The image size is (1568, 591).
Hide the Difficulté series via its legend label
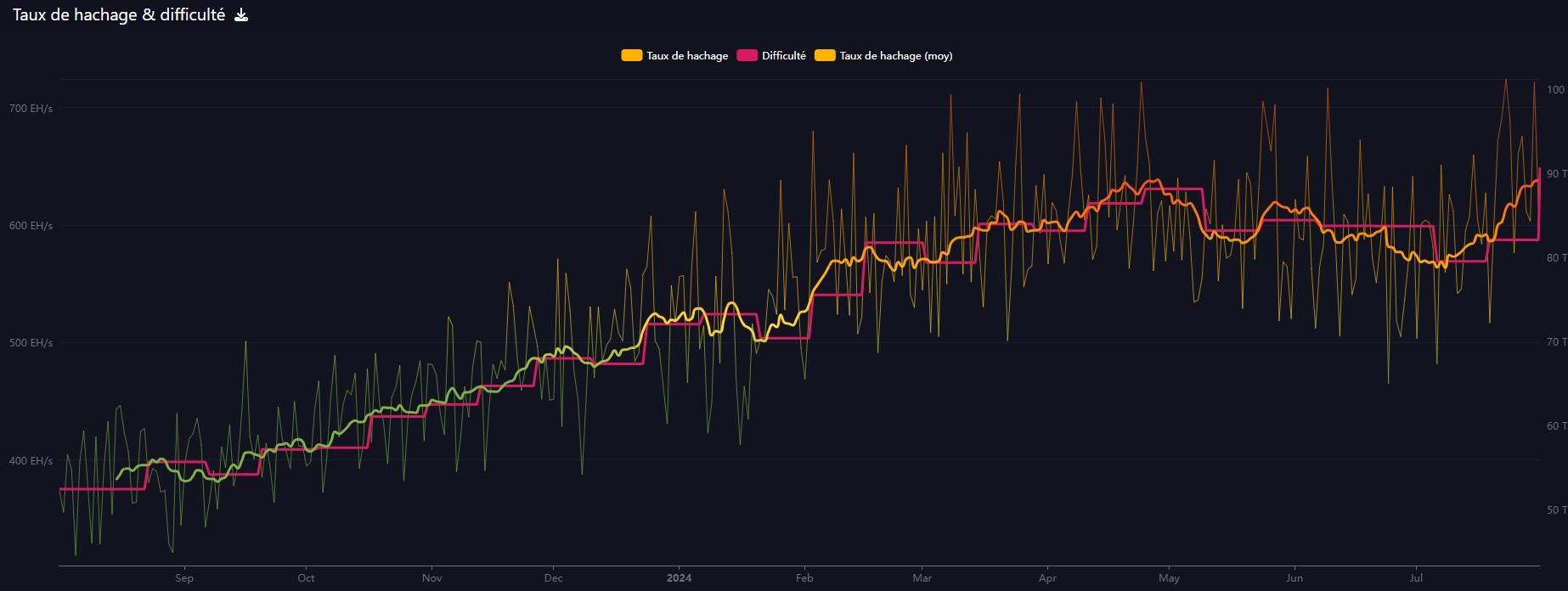click(x=783, y=56)
